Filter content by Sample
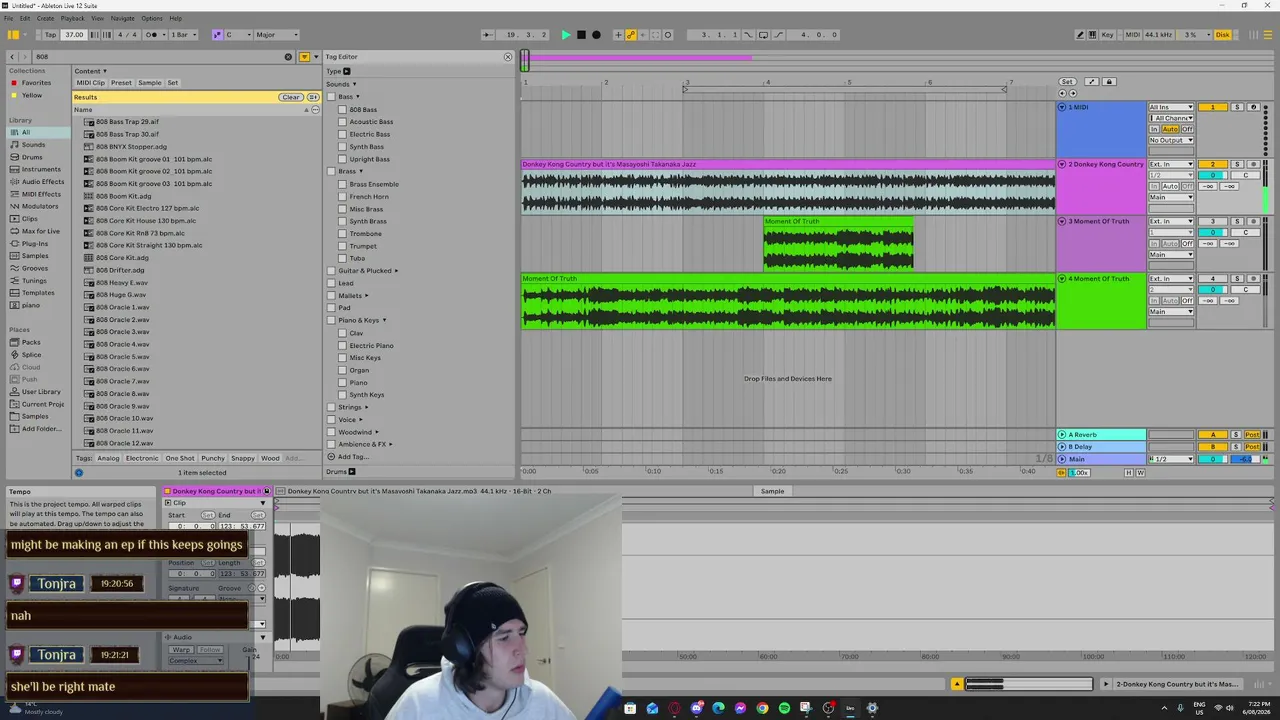 pyautogui.click(x=150, y=83)
